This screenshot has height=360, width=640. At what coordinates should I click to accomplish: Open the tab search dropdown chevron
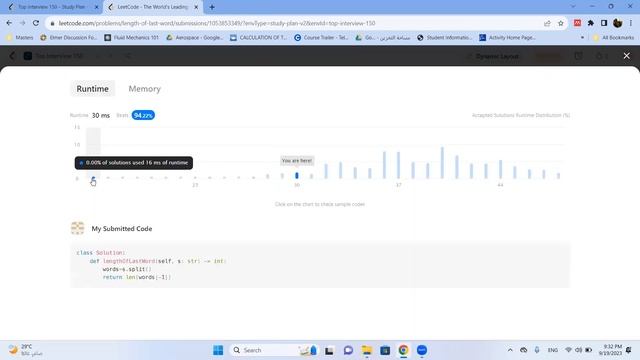point(573,7)
